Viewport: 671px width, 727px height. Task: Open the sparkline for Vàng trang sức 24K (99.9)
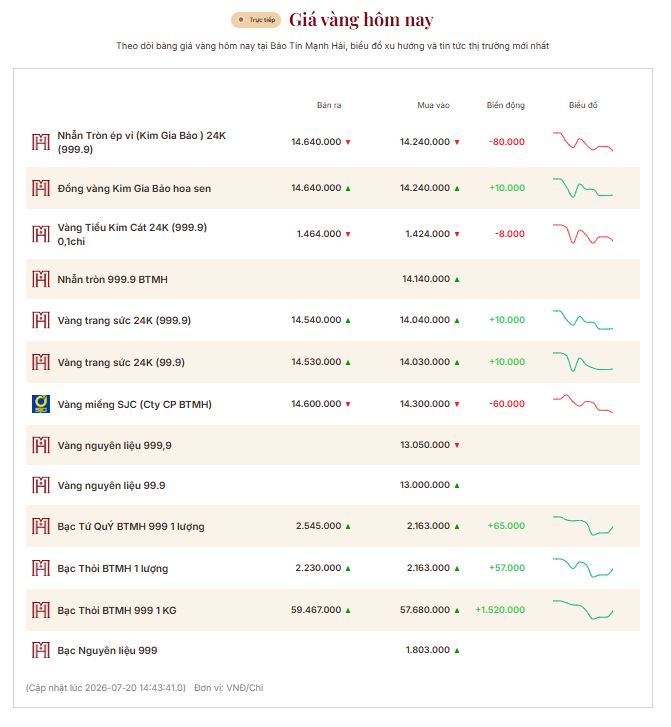coord(583,362)
